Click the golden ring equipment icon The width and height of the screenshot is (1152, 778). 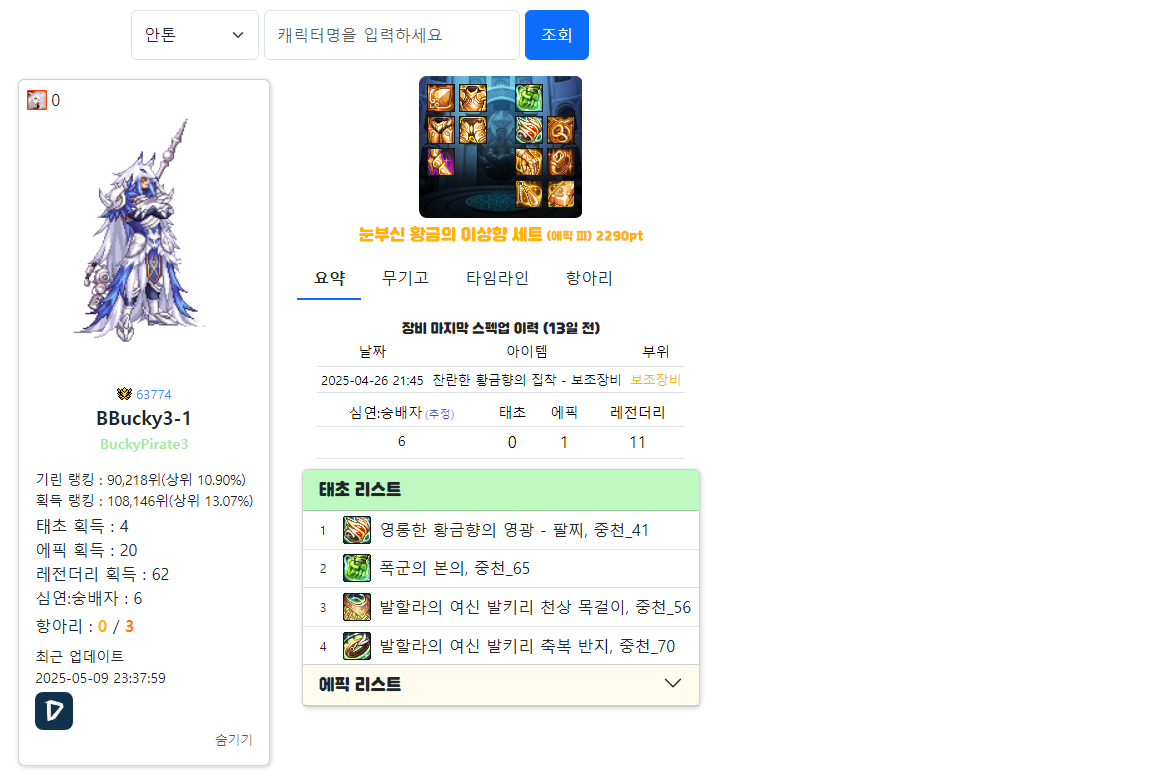point(561,162)
